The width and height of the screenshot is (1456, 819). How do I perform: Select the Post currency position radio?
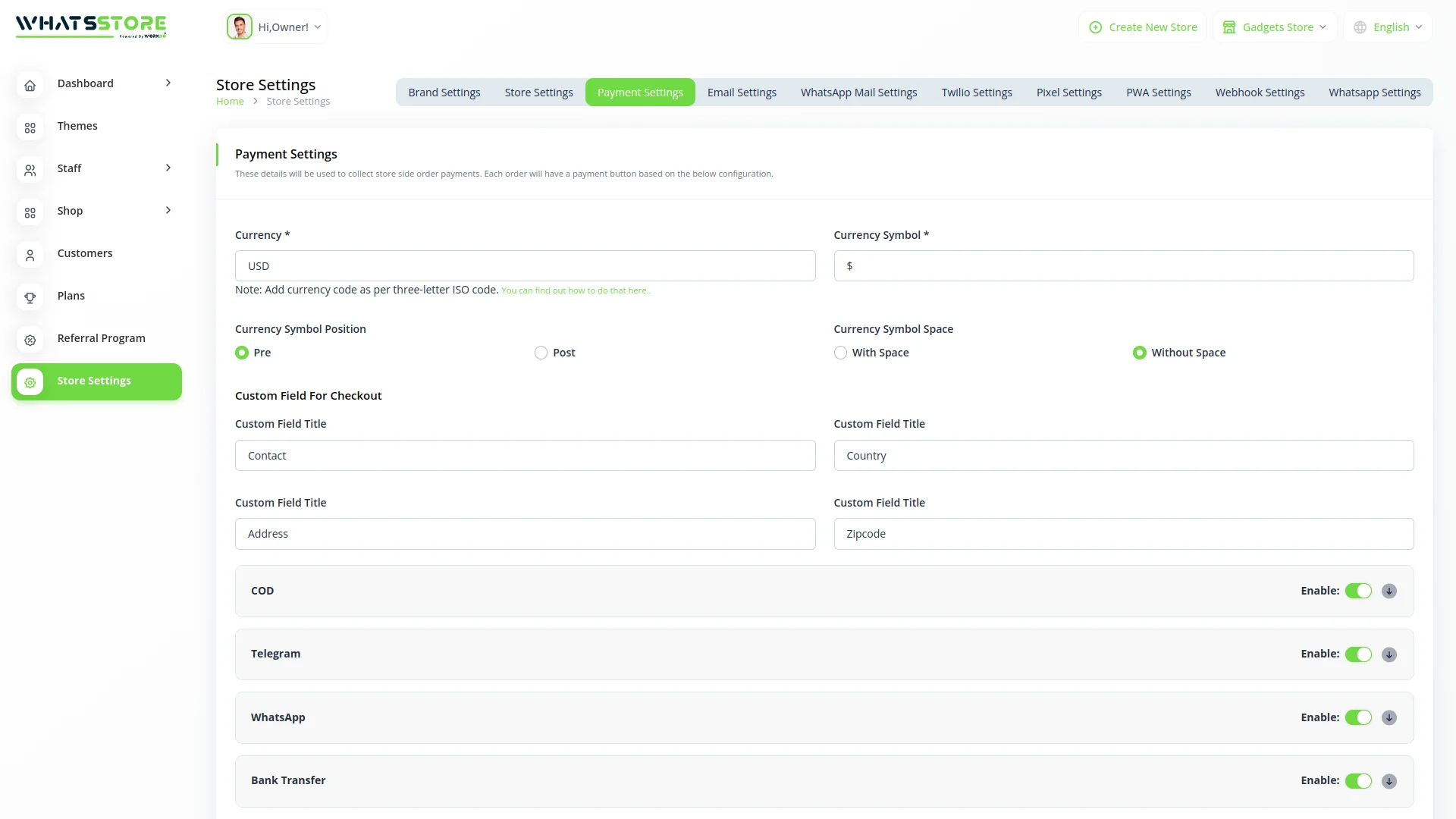click(x=541, y=353)
